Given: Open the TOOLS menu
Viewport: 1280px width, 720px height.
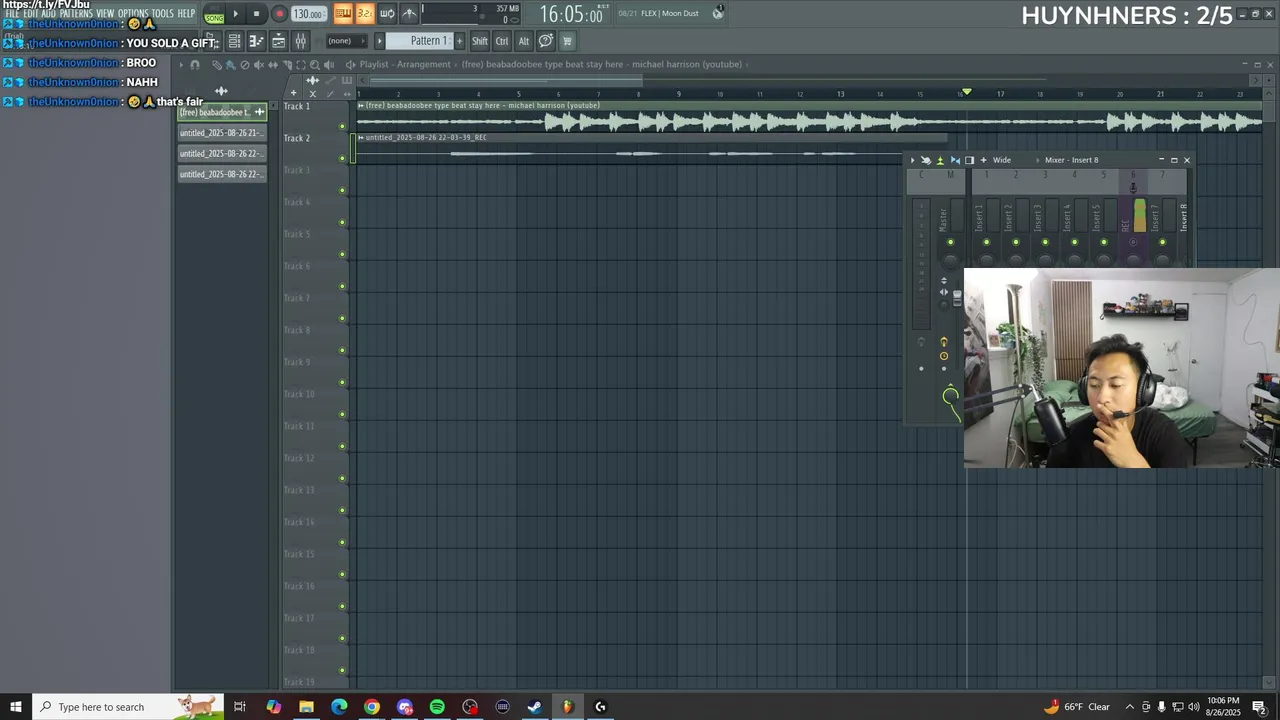Looking at the screenshot, I should tap(162, 14).
